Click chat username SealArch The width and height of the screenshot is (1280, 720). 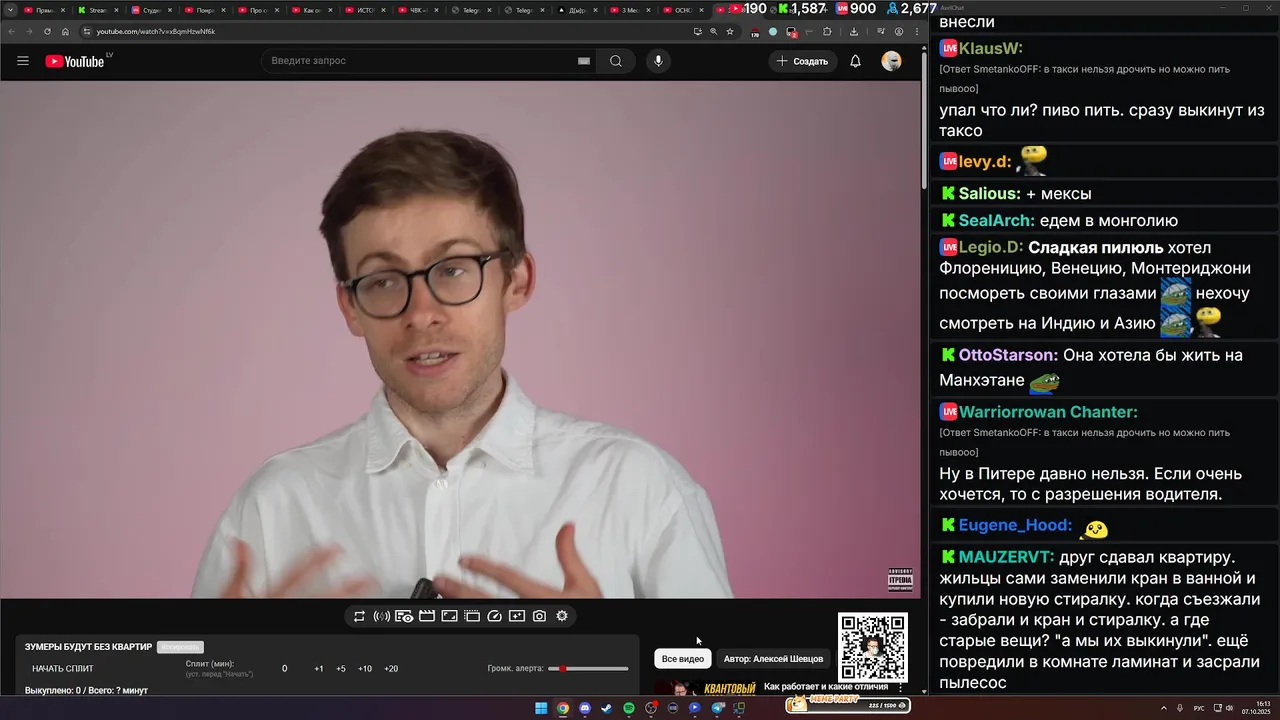(997, 221)
